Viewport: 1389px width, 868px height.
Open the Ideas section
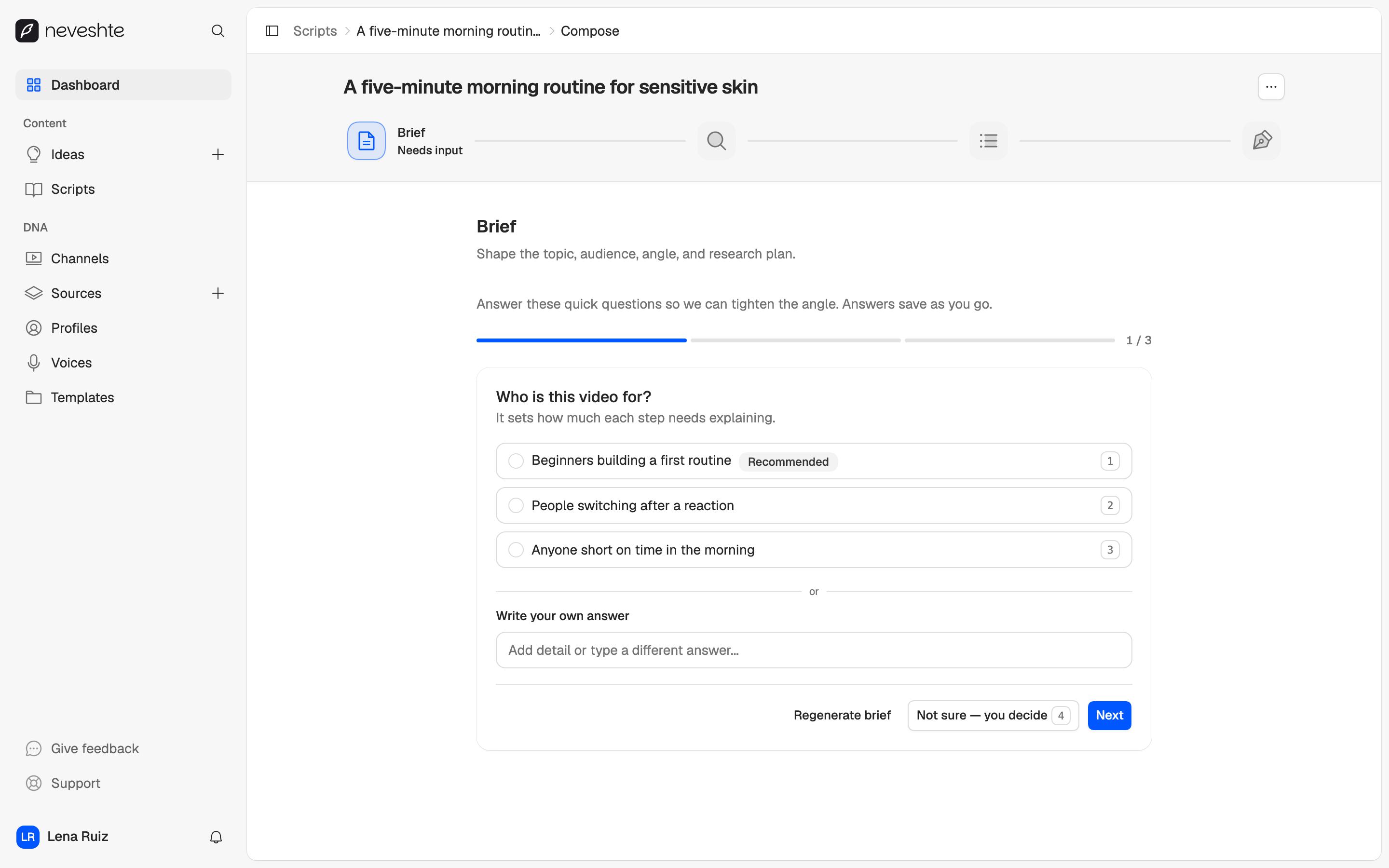67,154
